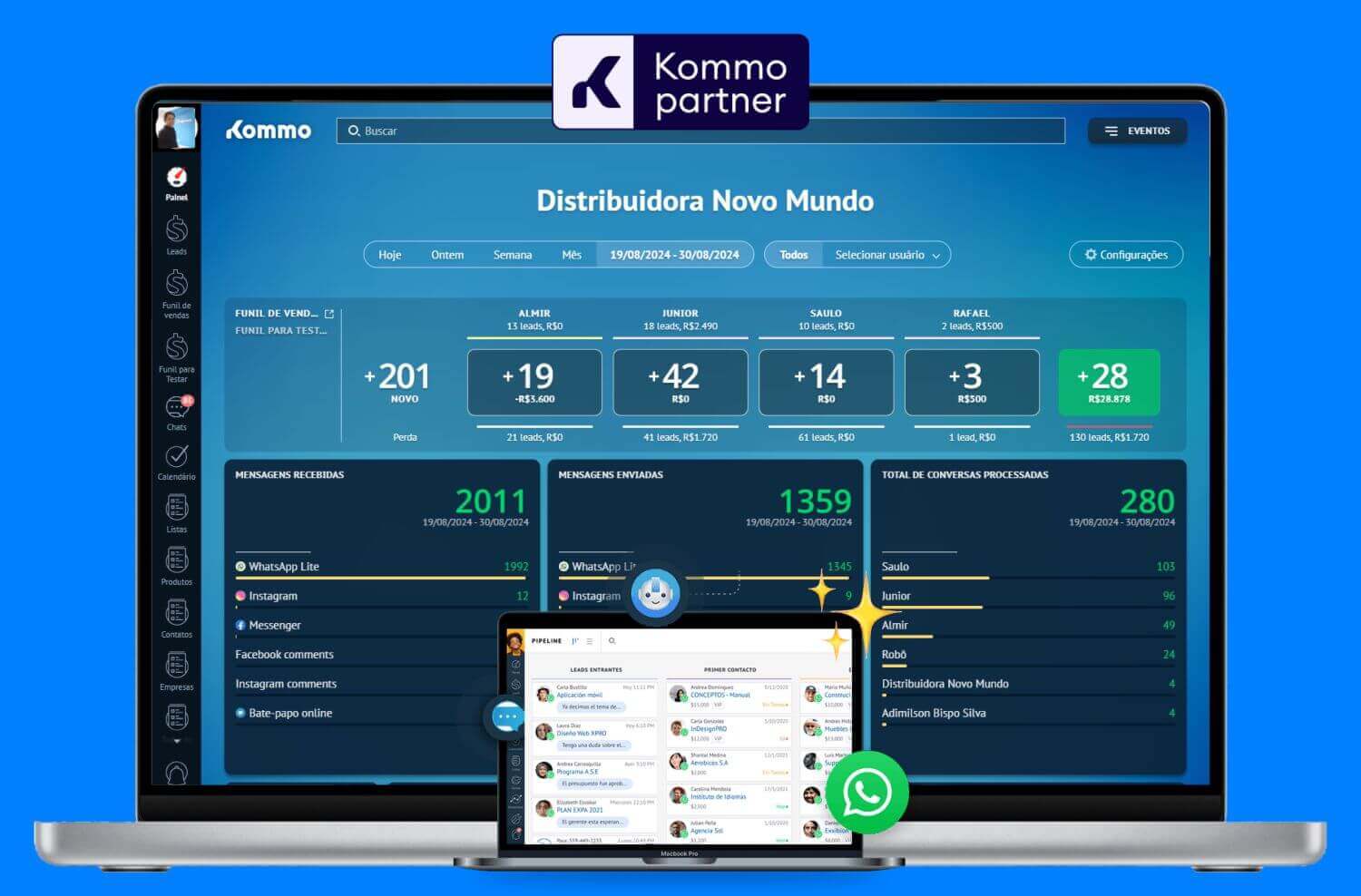1361x896 pixels.
Task: Open external link icon beside Funil de Vend
Action: tap(329, 314)
